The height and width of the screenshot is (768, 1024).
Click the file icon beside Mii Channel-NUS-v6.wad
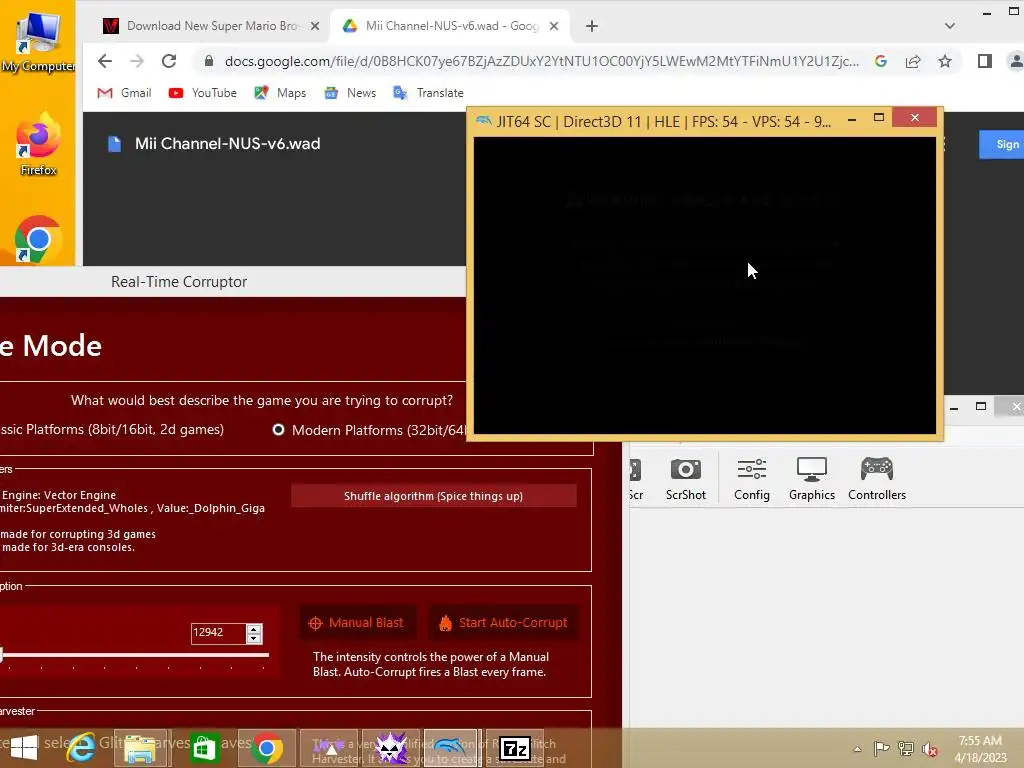pyautogui.click(x=114, y=144)
